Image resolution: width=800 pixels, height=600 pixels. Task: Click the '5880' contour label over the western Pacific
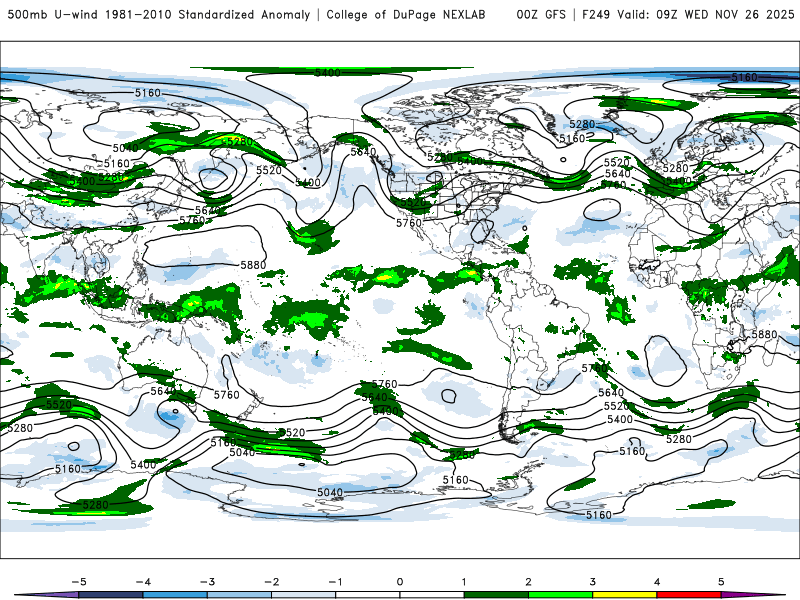click(254, 265)
